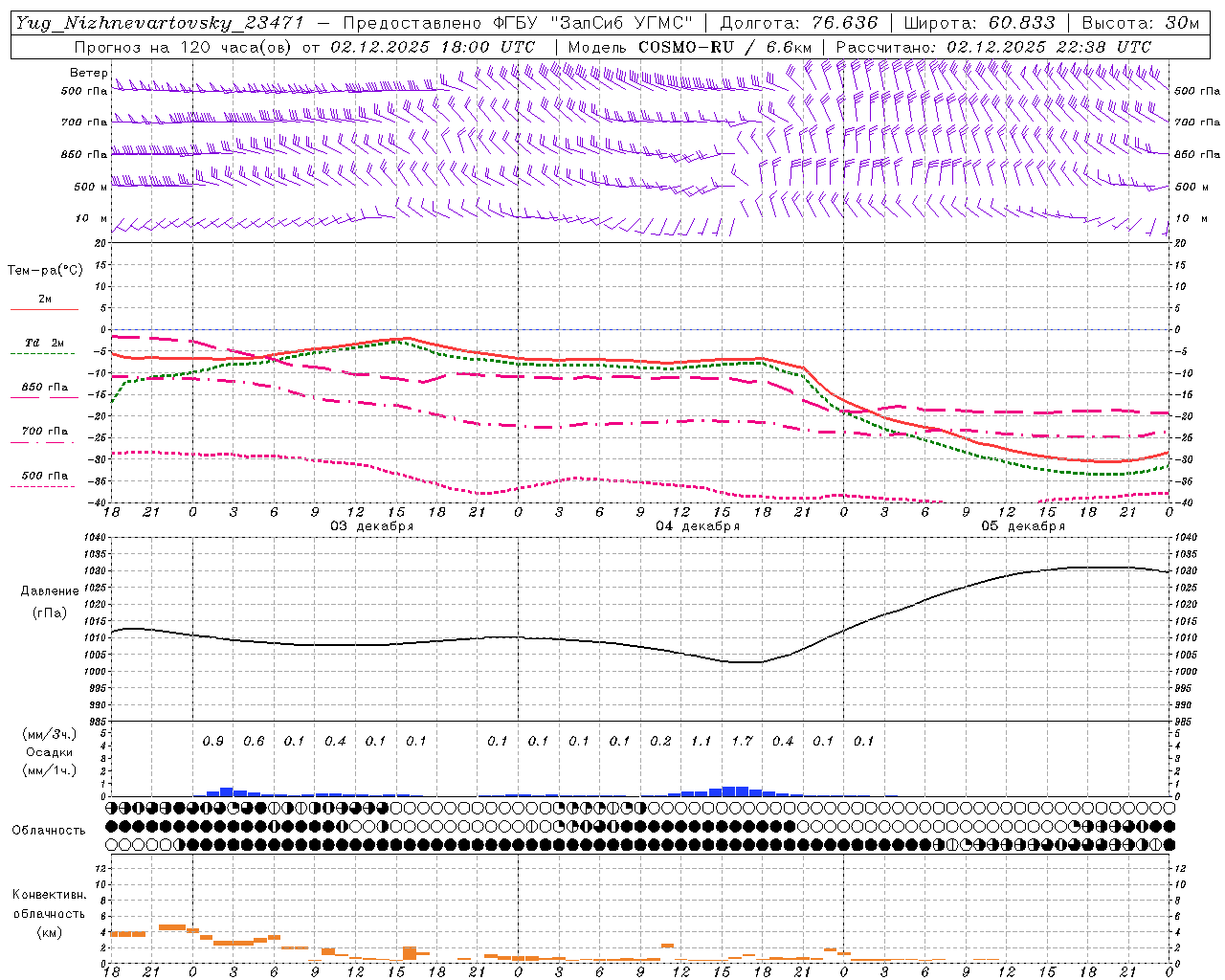This screenshot has width=1225, height=980.
Task: Click the Td 2м dew point legend entry
Action: (x=44, y=343)
